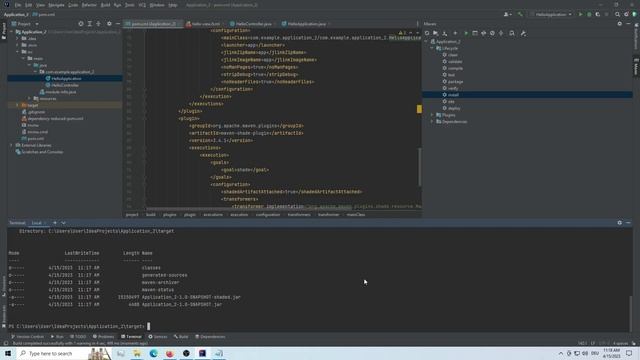Select the package lifecycle goal
The height and width of the screenshot is (360, 640).
pyautogui.click(x=455, y=82)
